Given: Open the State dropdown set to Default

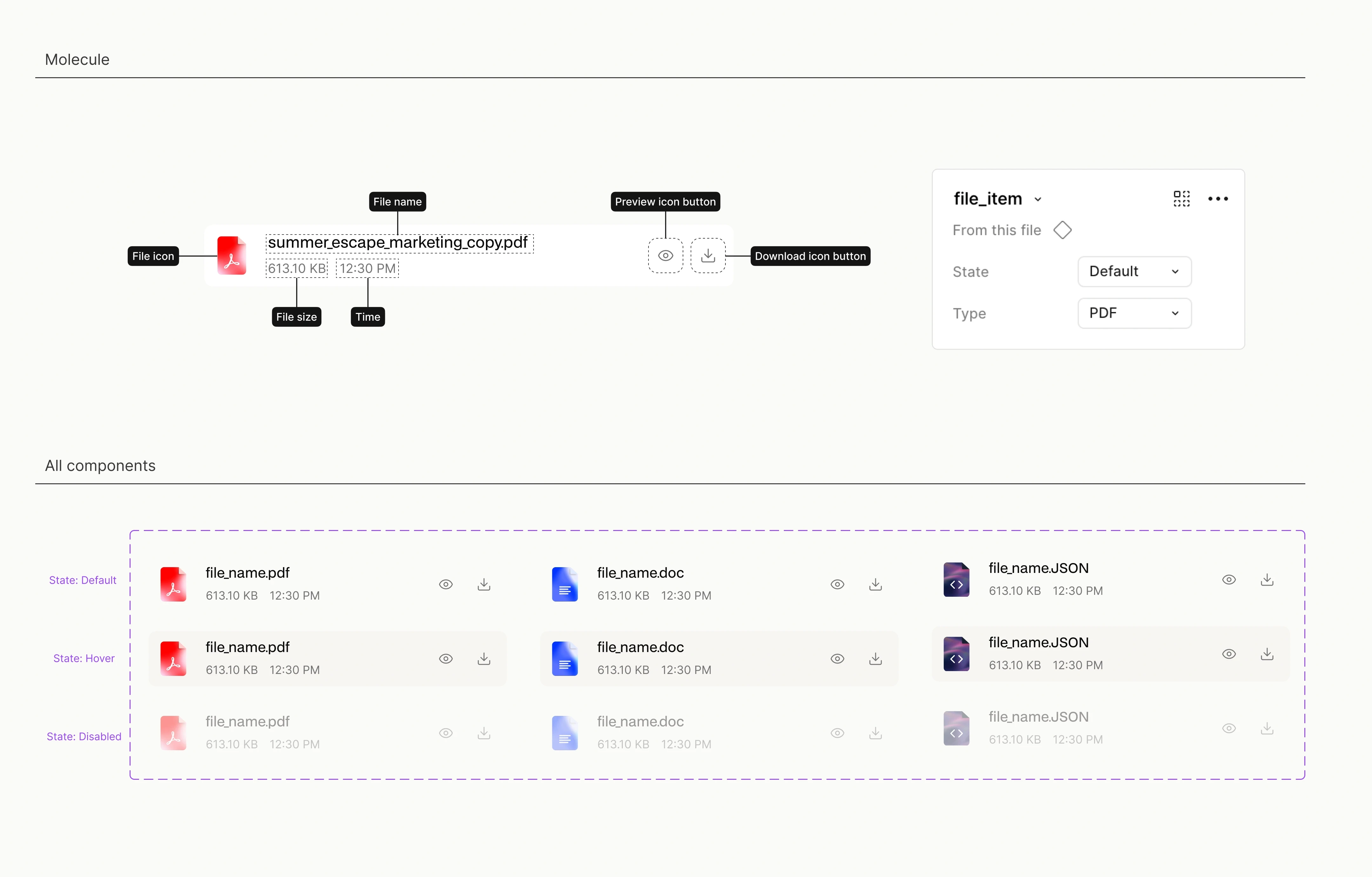Looking at the screenshot, I should point(1134,271).
